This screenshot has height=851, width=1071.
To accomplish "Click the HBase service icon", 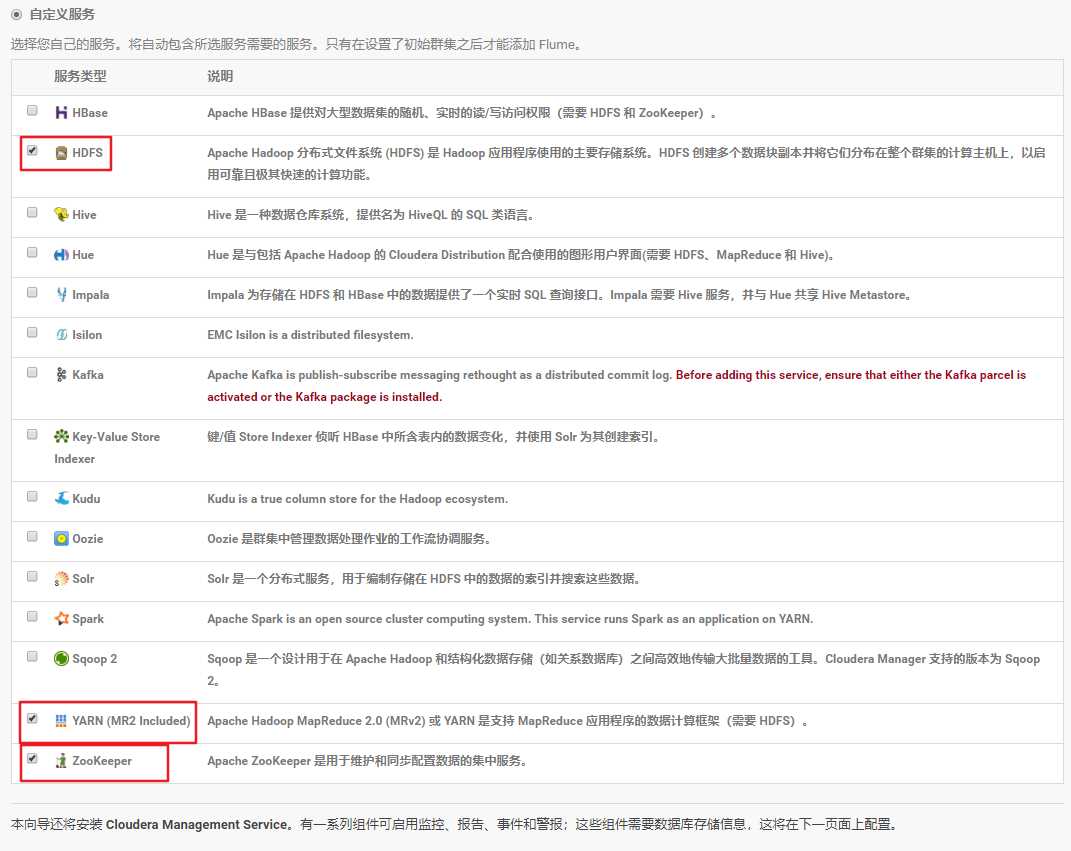I will (61, 113).
